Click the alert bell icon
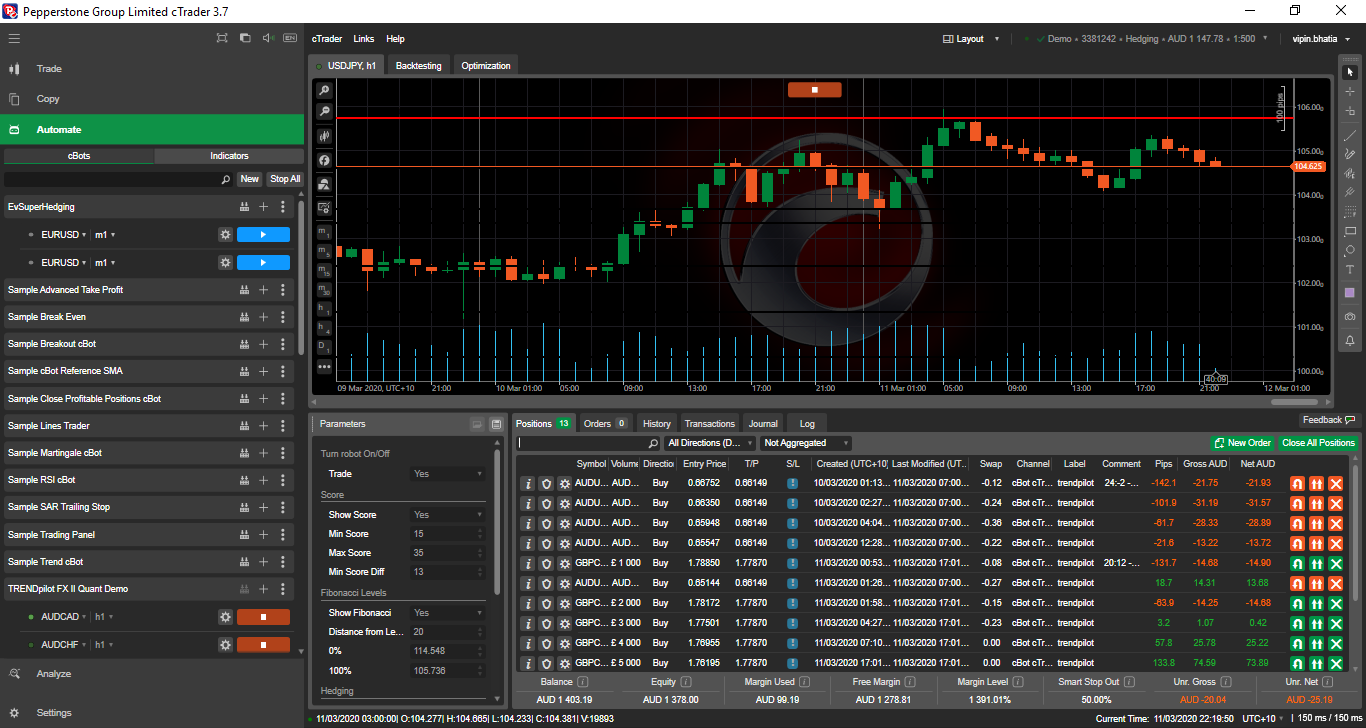Viewport: 1366px width, 728px height. (1350, 341)
